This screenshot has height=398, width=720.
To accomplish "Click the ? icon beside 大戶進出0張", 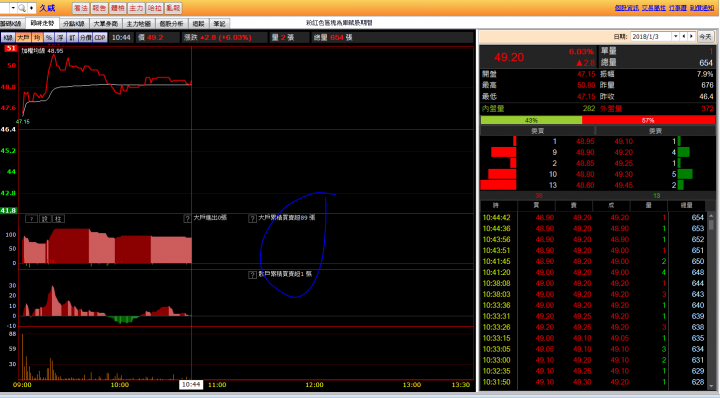I will pos(187,219).
